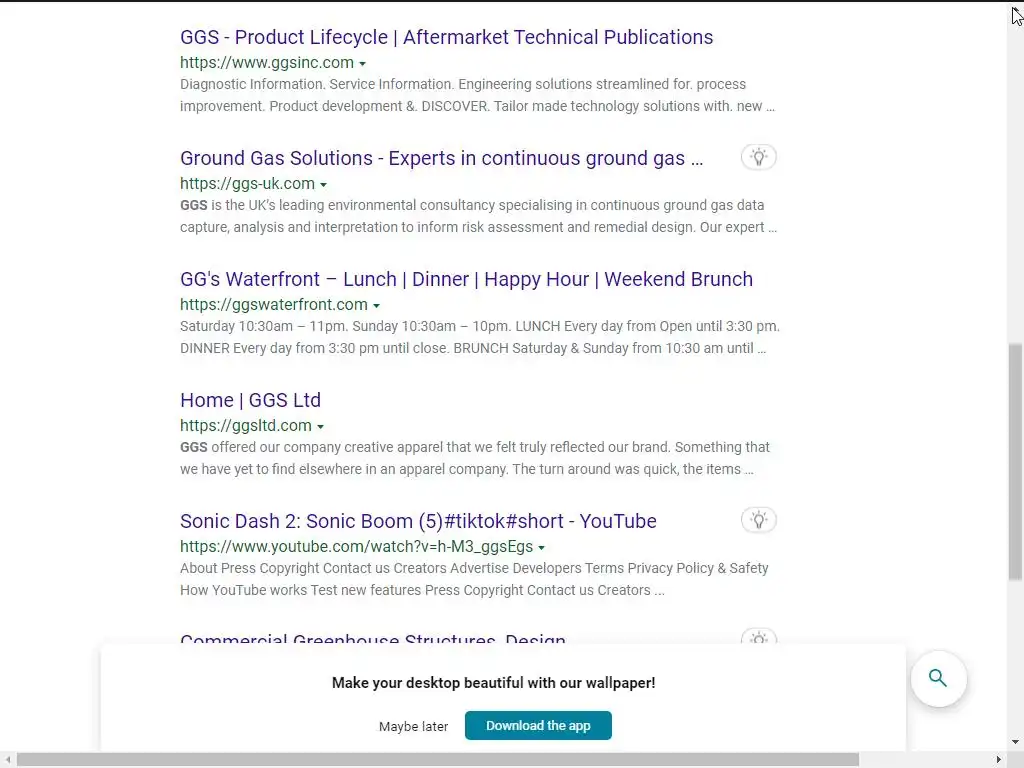Click snippet starting 'GGS is the UK's leading'
1024x768 pixels.
tap(479, 216)
